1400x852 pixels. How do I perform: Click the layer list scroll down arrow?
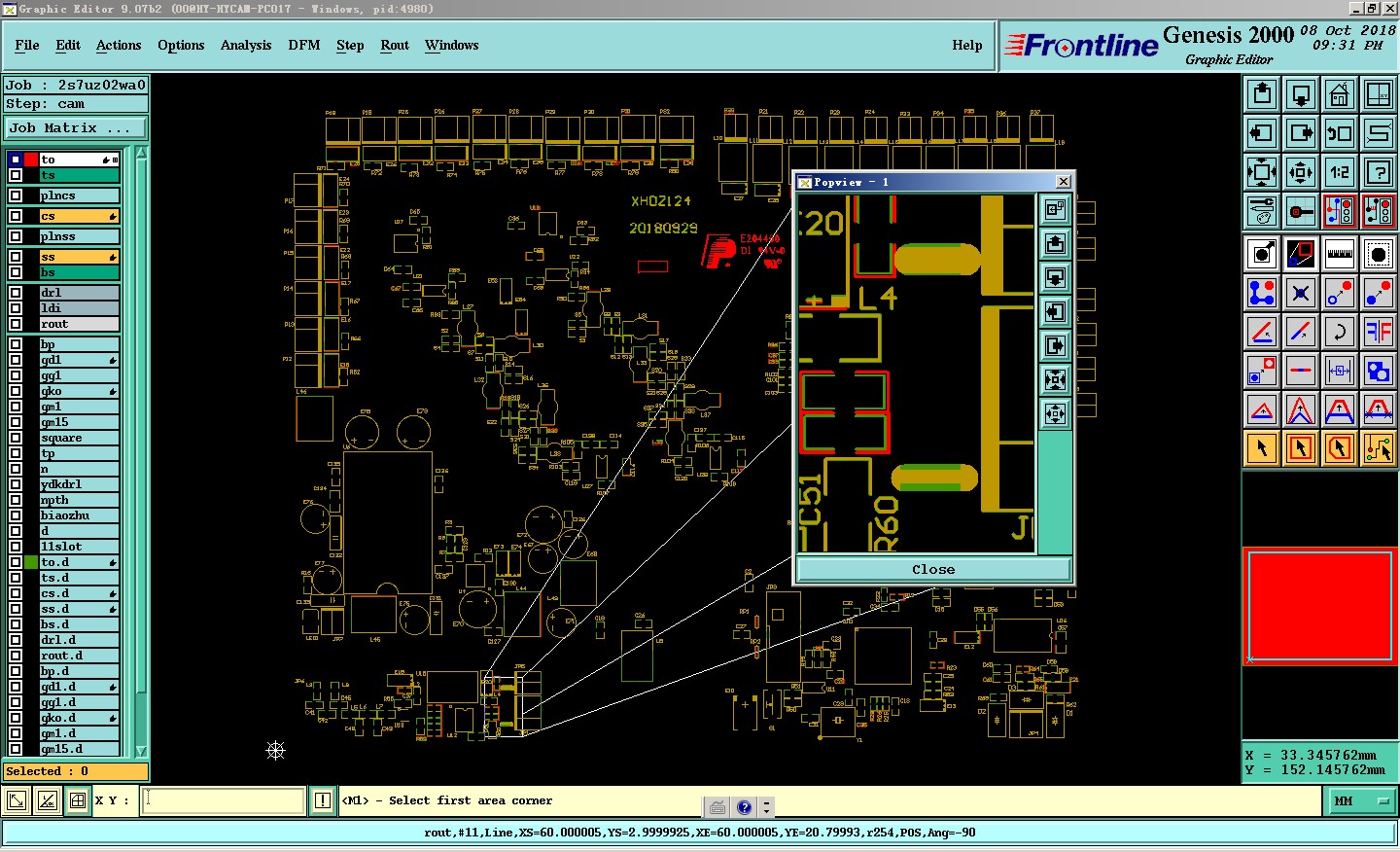coord(142,750)
